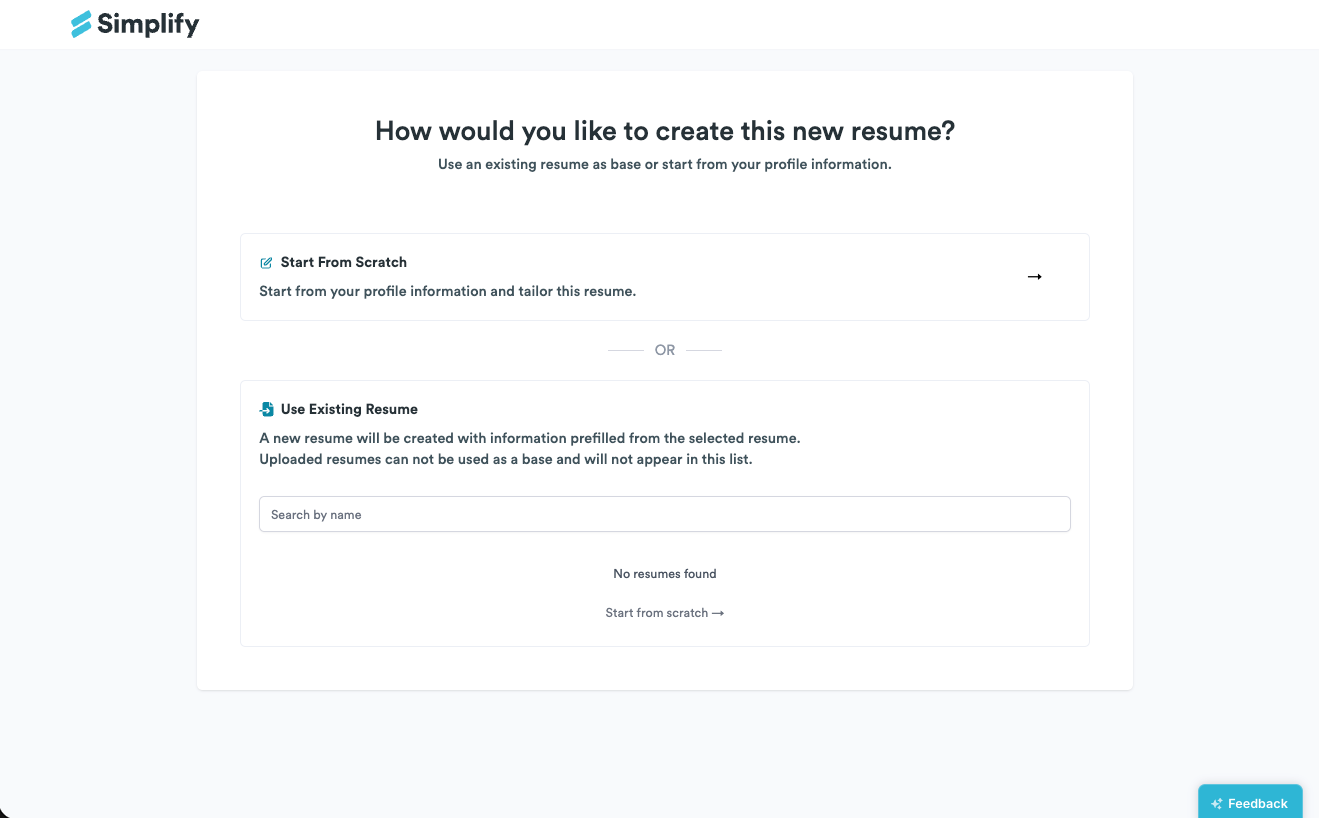The width and height of the screenshot is (1319, 818).
Task: Focus the Search by name field
Action: 665,514
